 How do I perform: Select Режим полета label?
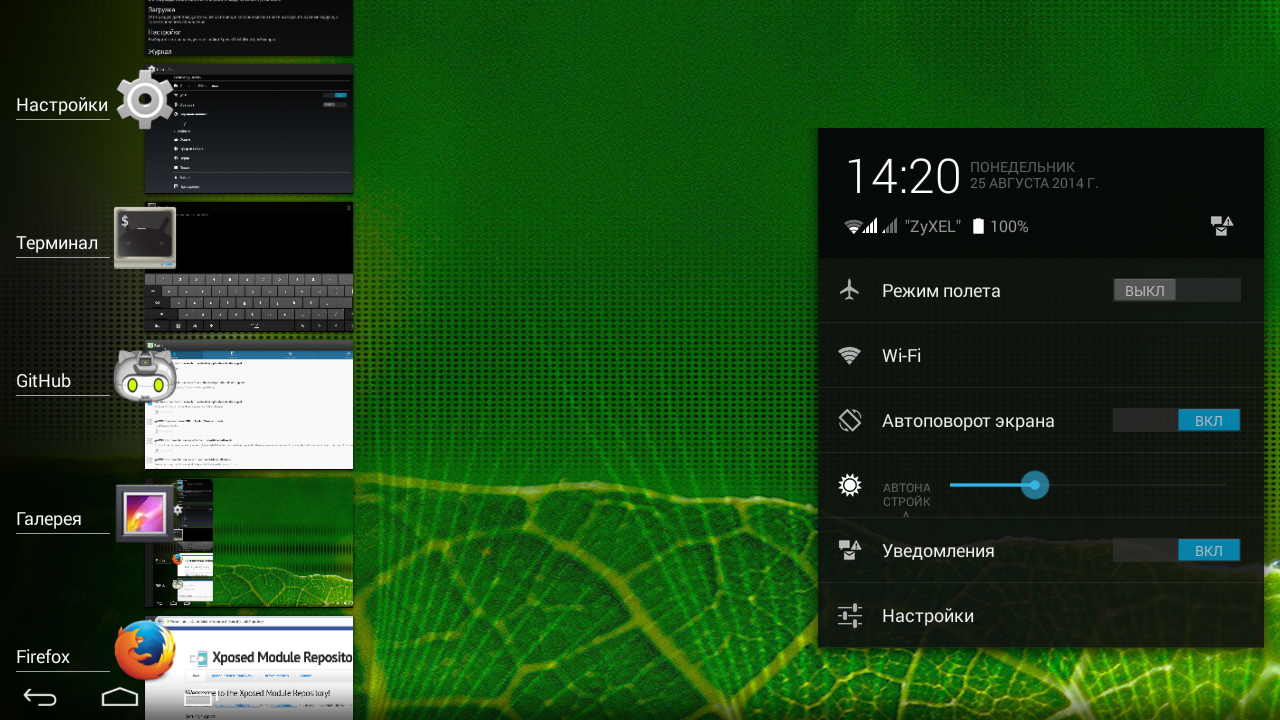(941, 291)
